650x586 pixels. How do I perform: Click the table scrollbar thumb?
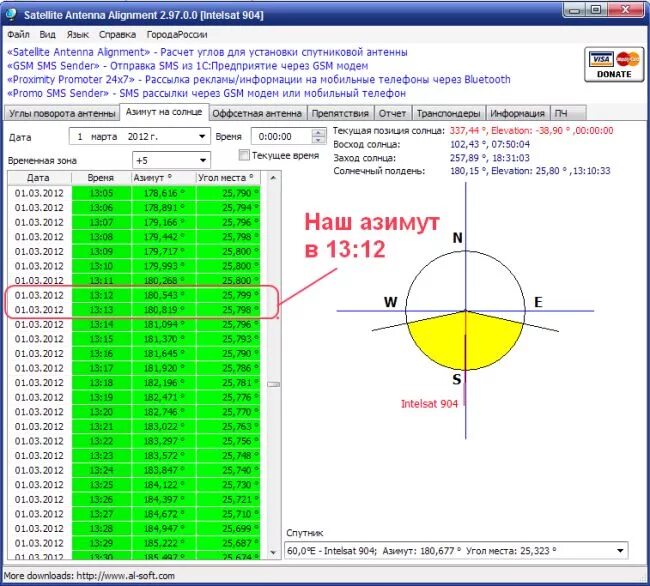click(273, 385)
